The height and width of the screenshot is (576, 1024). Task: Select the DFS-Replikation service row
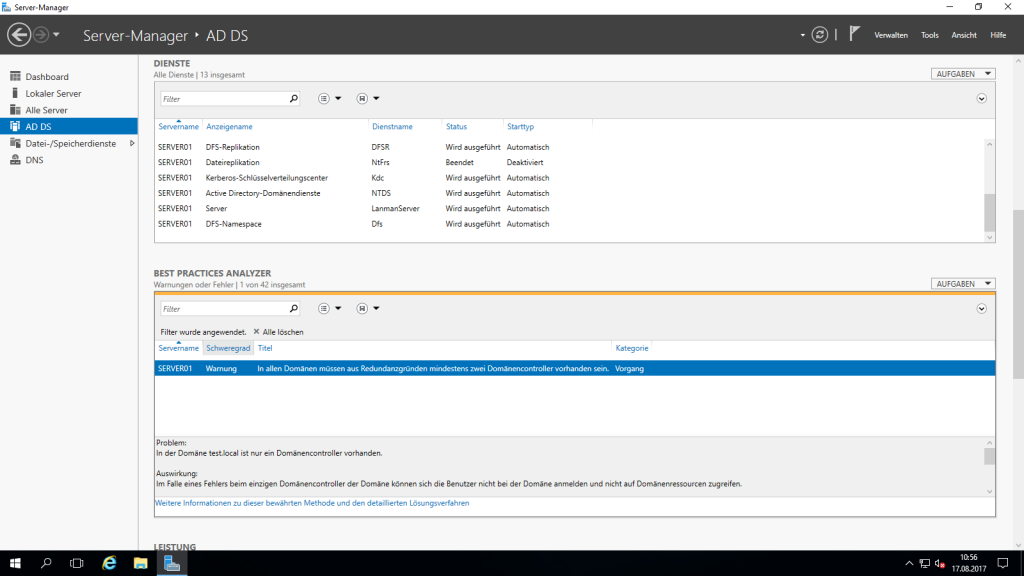[x=569, y=147]
